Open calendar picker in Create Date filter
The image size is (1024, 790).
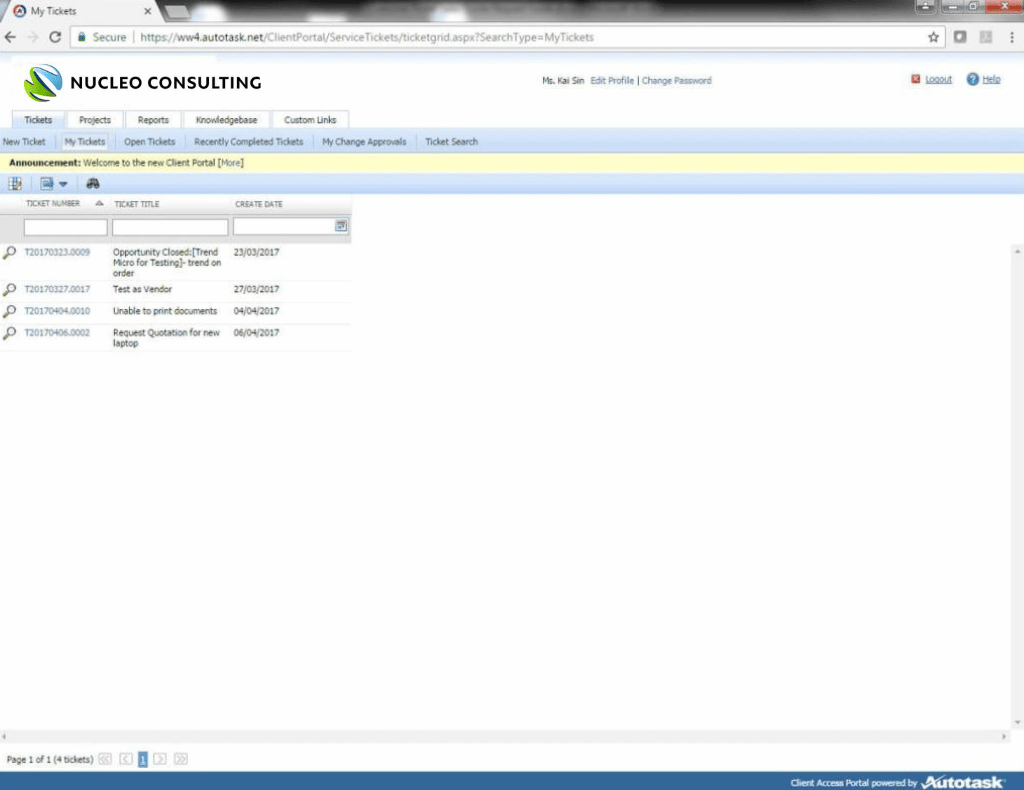click(341, 227)
